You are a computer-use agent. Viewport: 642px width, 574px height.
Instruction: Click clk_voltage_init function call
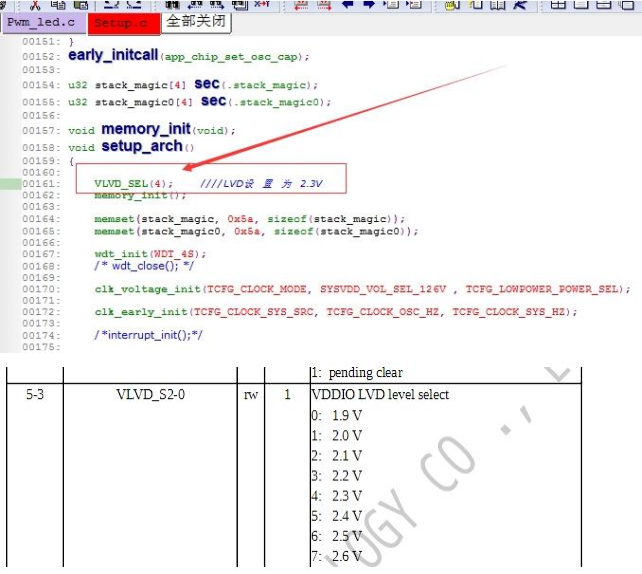147,289
